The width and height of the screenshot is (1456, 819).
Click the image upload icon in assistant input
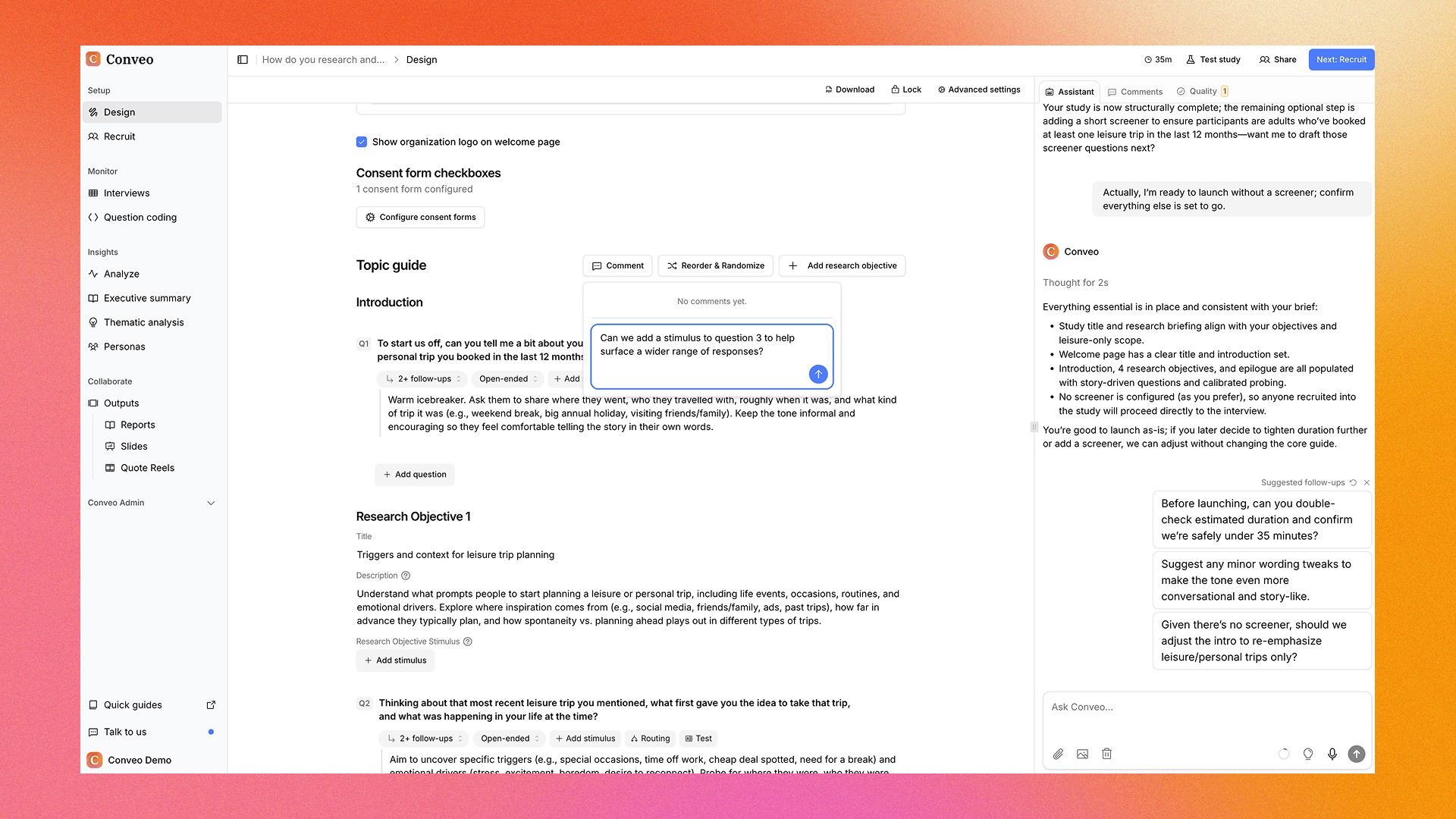point(1082,754)
